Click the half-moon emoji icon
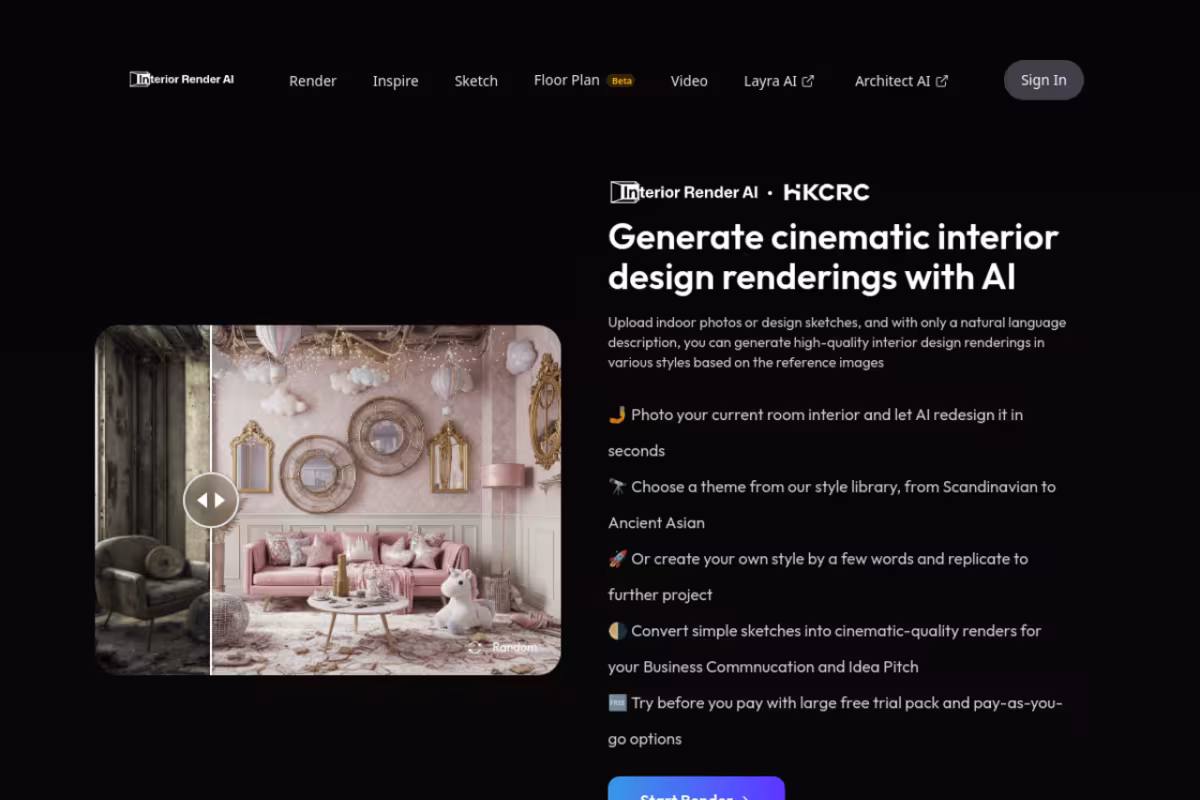Screen dimensions: 1200x800 617,631
